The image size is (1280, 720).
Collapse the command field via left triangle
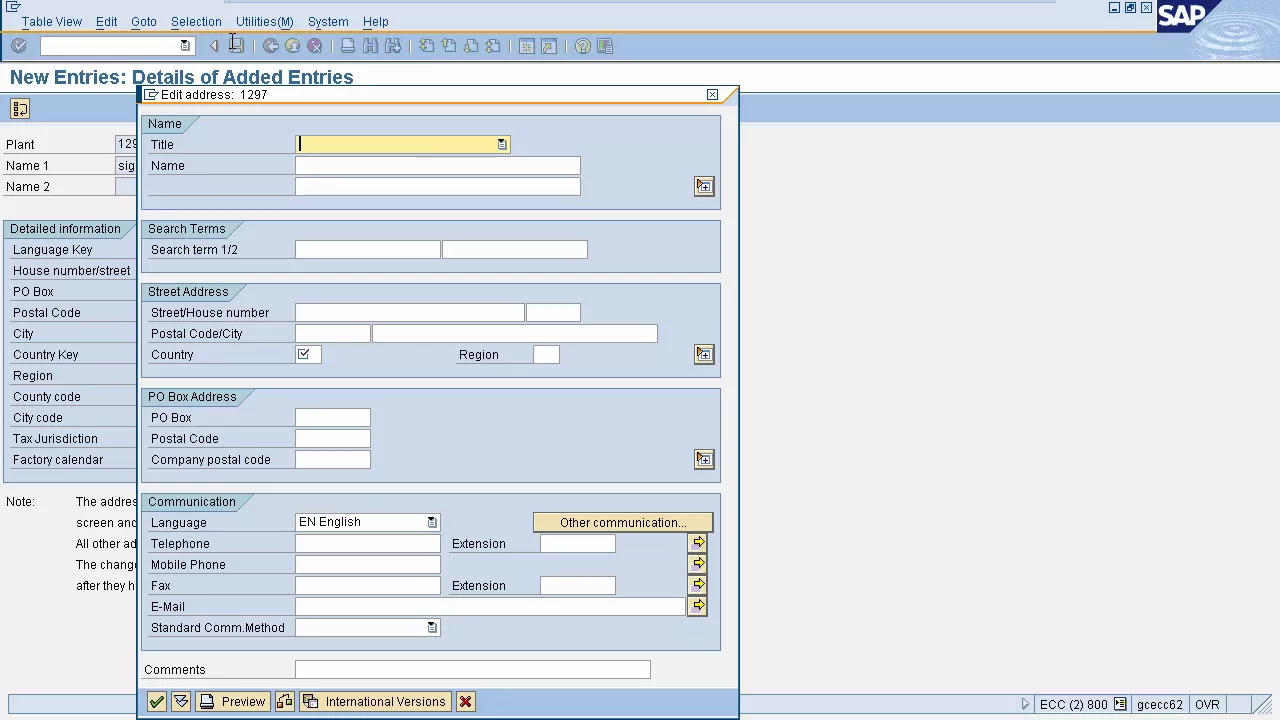pyautogui.click(x=213, y=46)
